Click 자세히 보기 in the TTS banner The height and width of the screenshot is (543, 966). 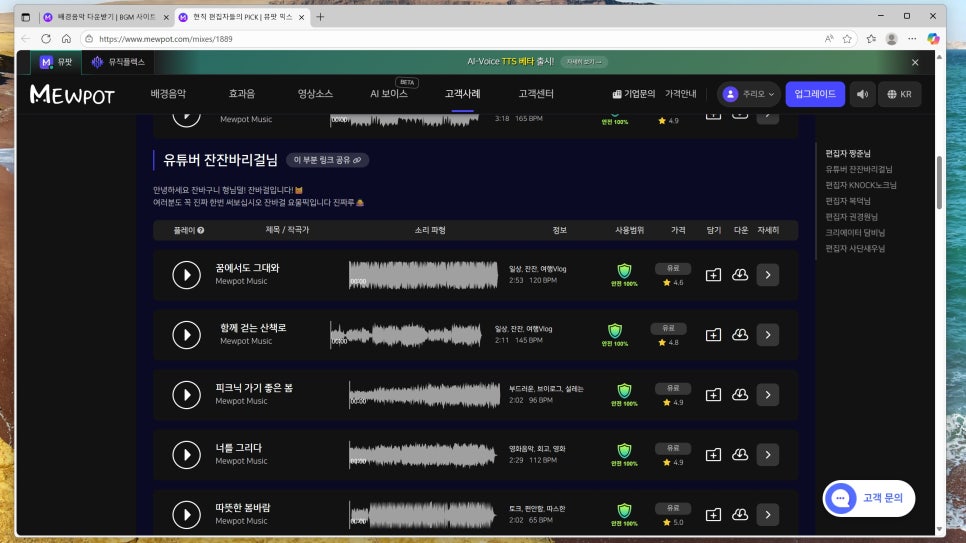(x=583, y=62)
